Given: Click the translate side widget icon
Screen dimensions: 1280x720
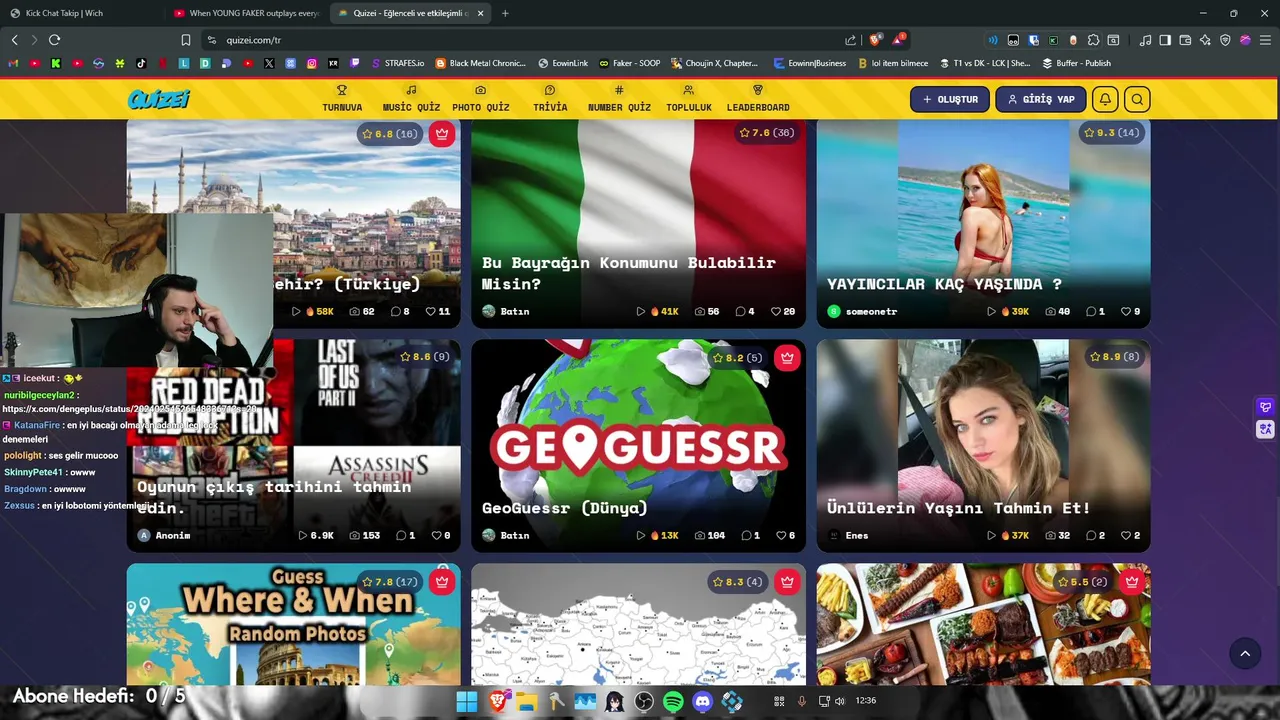Looking at the screenshot, I should [1266, 429].
